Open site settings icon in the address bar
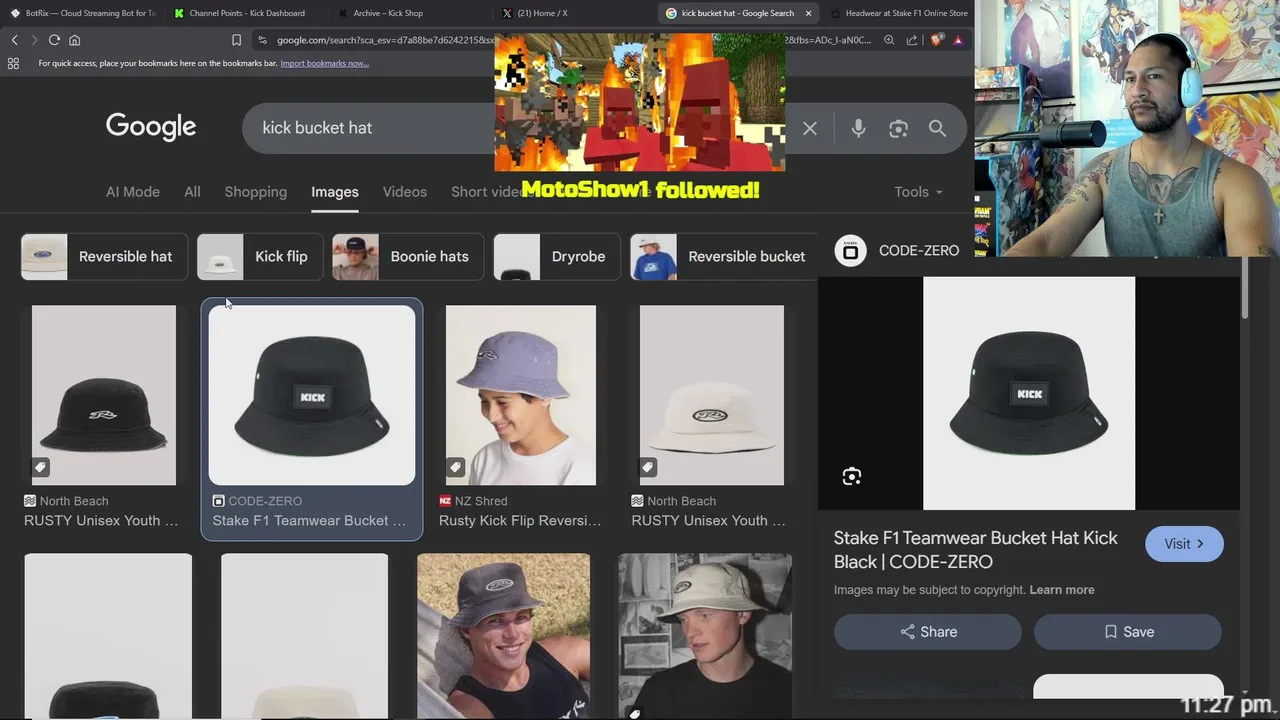 click(262, 40)
